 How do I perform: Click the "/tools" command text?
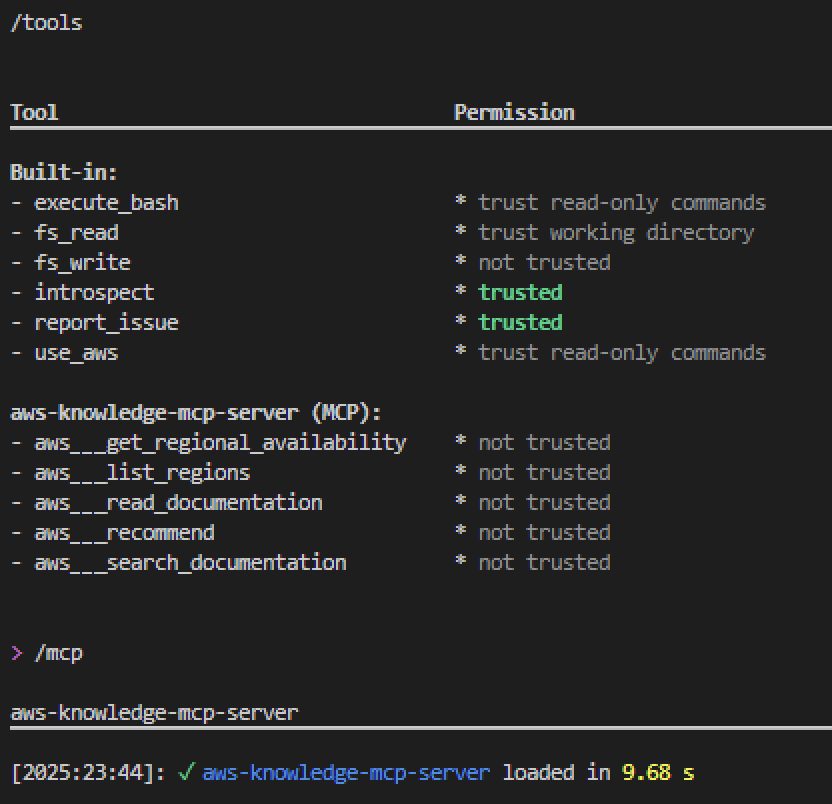[x=46, y=23]
